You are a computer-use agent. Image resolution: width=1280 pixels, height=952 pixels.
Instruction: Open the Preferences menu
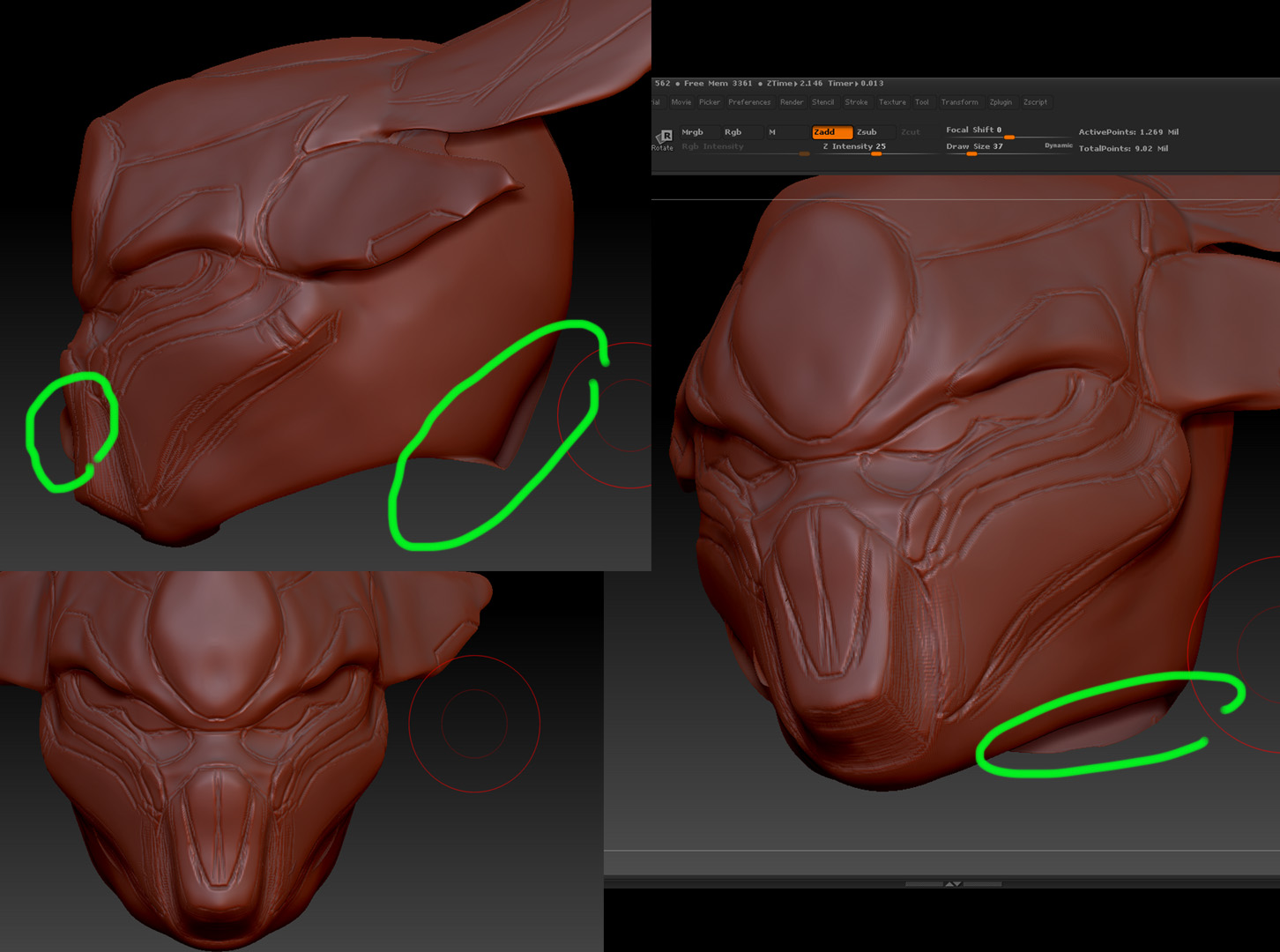[x=749, y=102]
